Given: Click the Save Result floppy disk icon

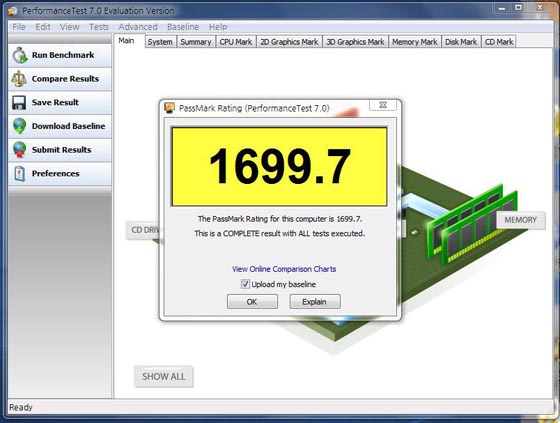Looking at the screenshot, I should point(19,103).
